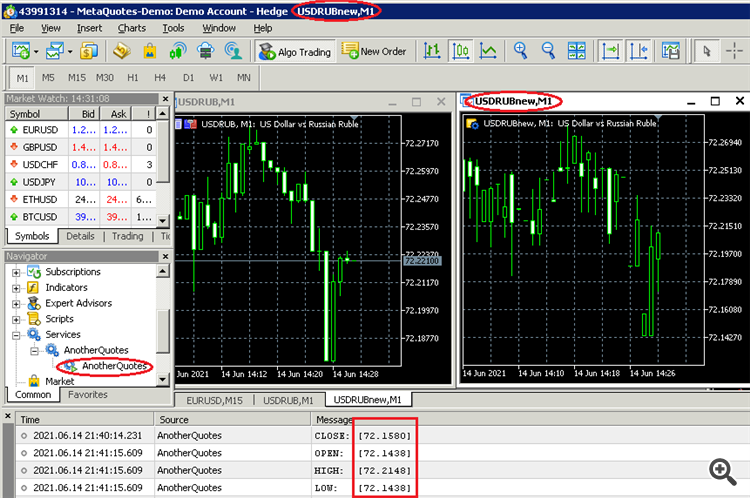The image size is (750, 498).
Task: Zoom out the chart magnifier
Action: (x=548, y=51)
